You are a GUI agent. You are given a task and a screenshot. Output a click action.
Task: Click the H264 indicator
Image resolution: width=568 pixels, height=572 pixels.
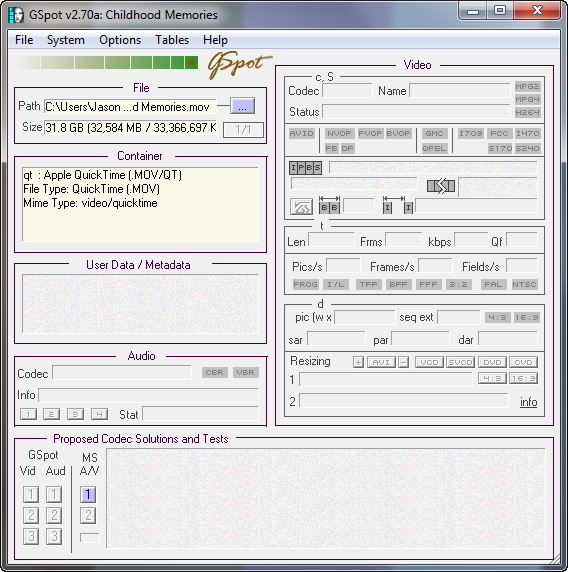[527, 112]
